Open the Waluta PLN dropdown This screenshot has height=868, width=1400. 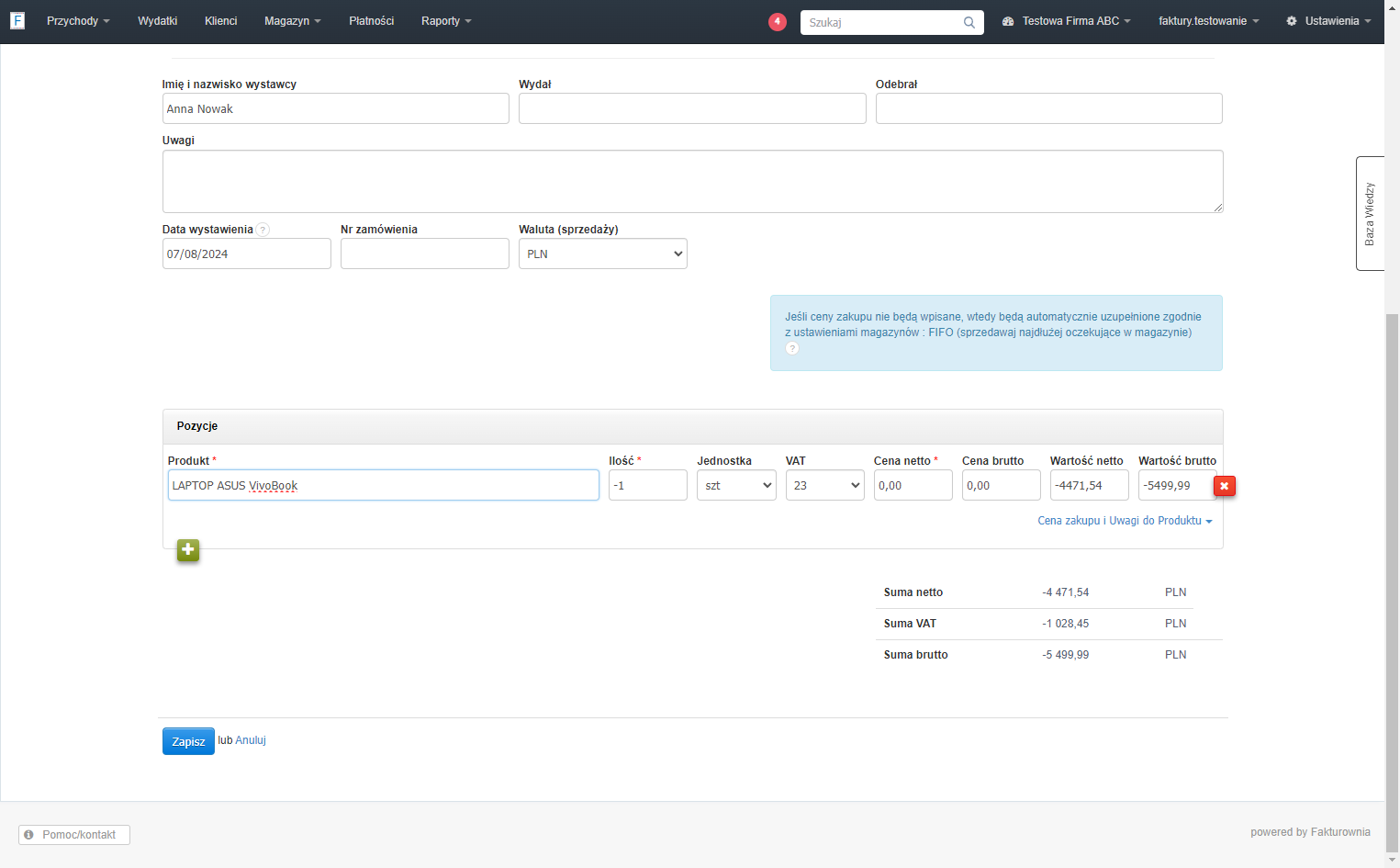click(x=603, y=254)
